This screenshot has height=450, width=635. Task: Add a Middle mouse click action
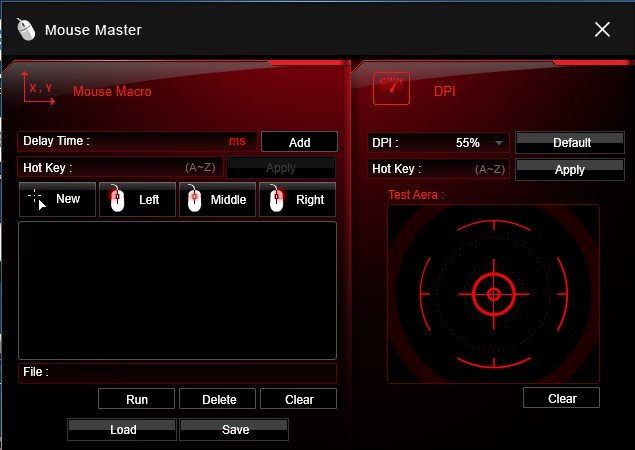217,199
